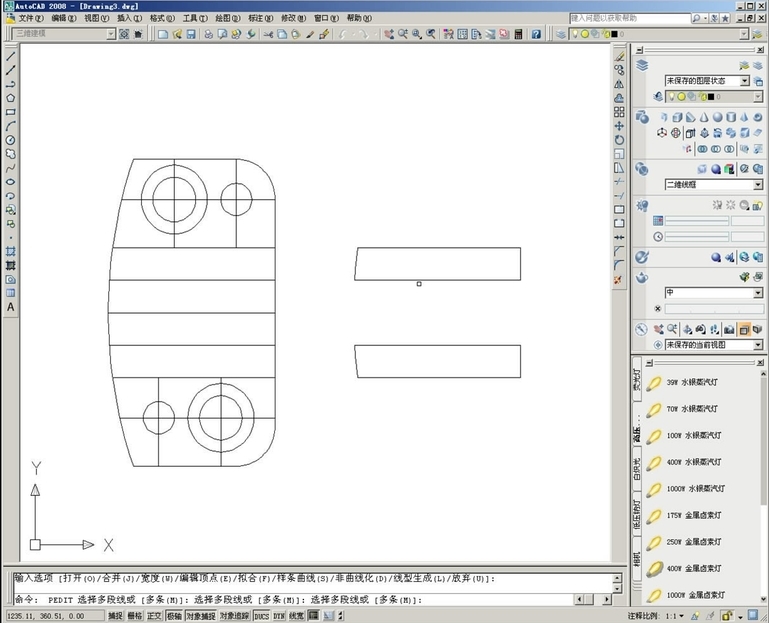769x623 pixels.
Task: Select the Rectangle draw tool
Action: tap(10, 112)
